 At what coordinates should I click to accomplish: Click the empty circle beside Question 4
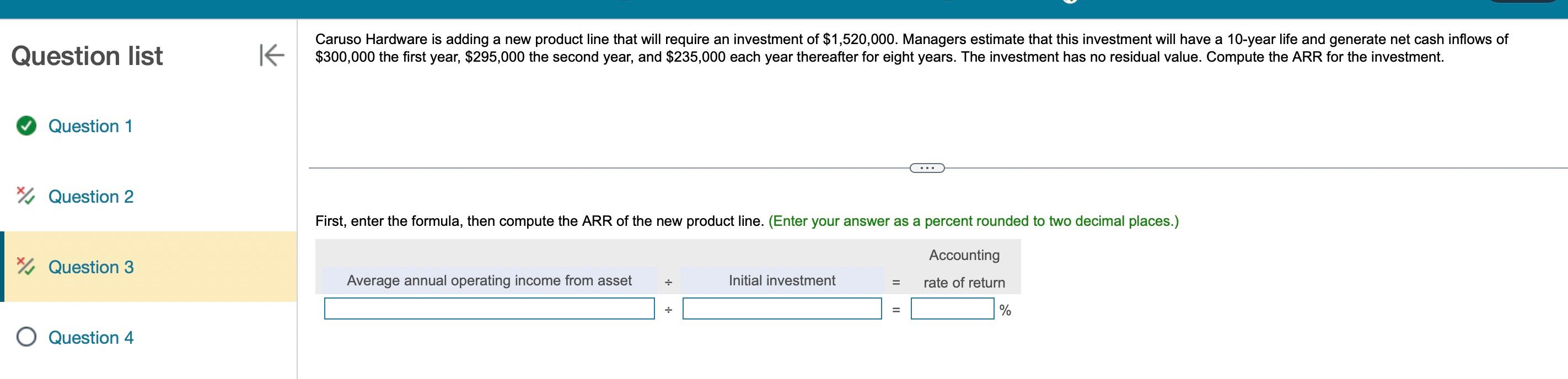[26, 337]
